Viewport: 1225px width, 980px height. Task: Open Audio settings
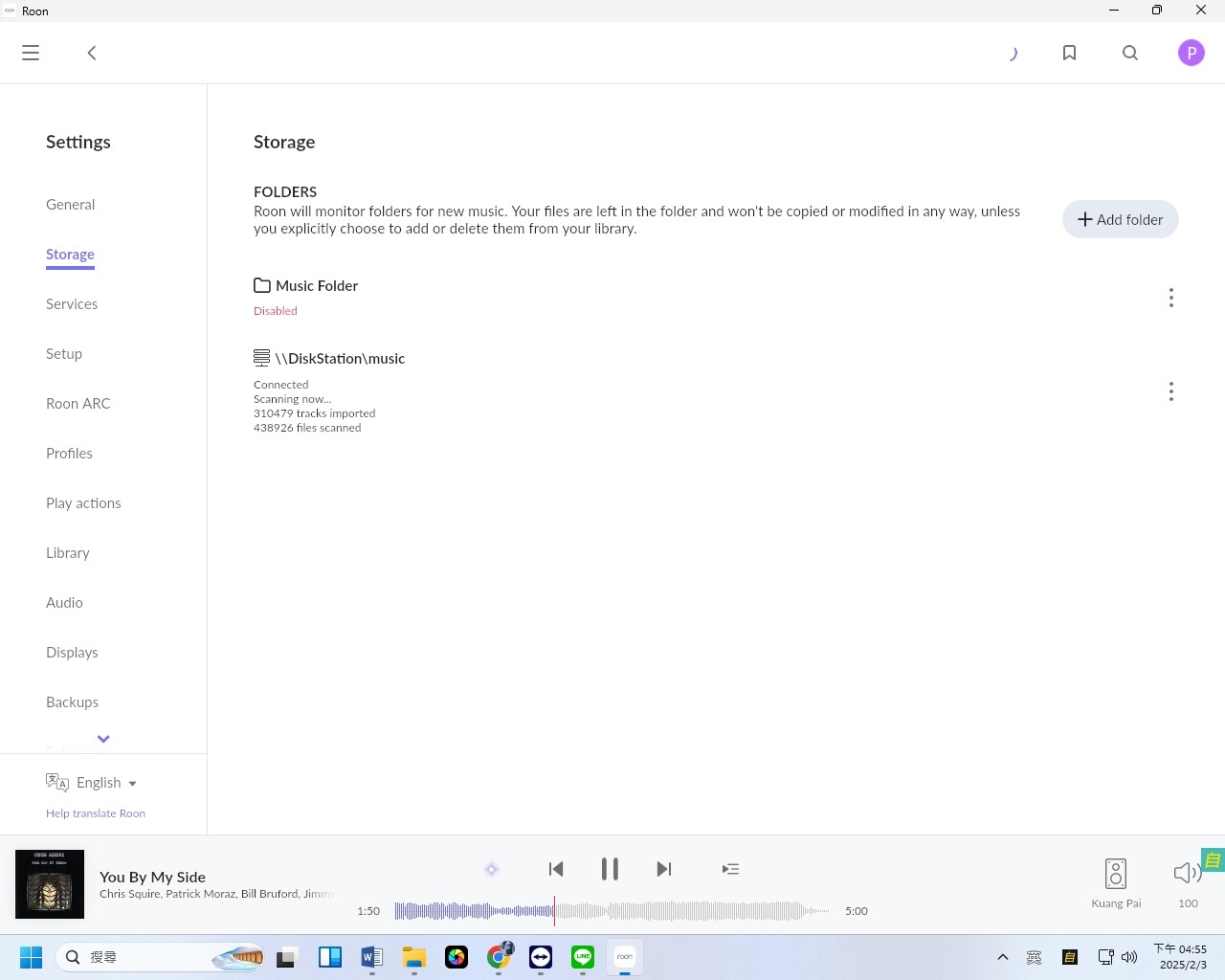64,602
